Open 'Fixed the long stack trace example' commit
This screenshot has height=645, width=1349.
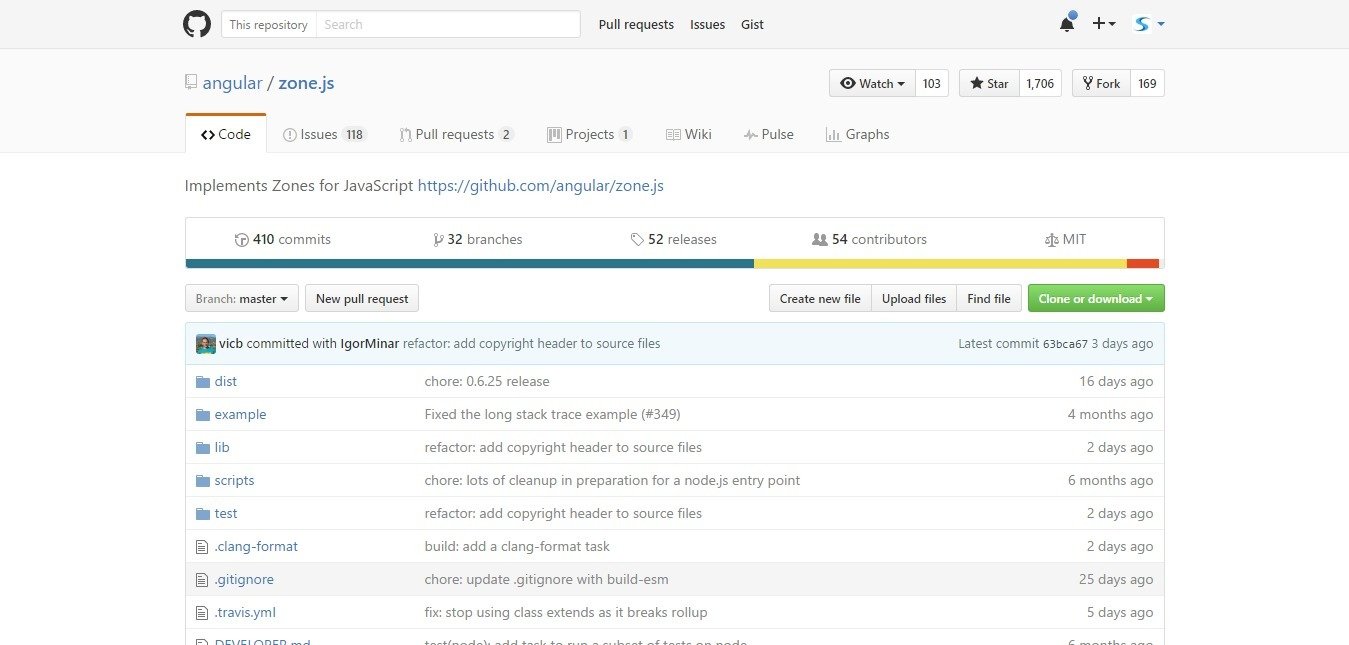pyautogui.click(x=552, y=415)
